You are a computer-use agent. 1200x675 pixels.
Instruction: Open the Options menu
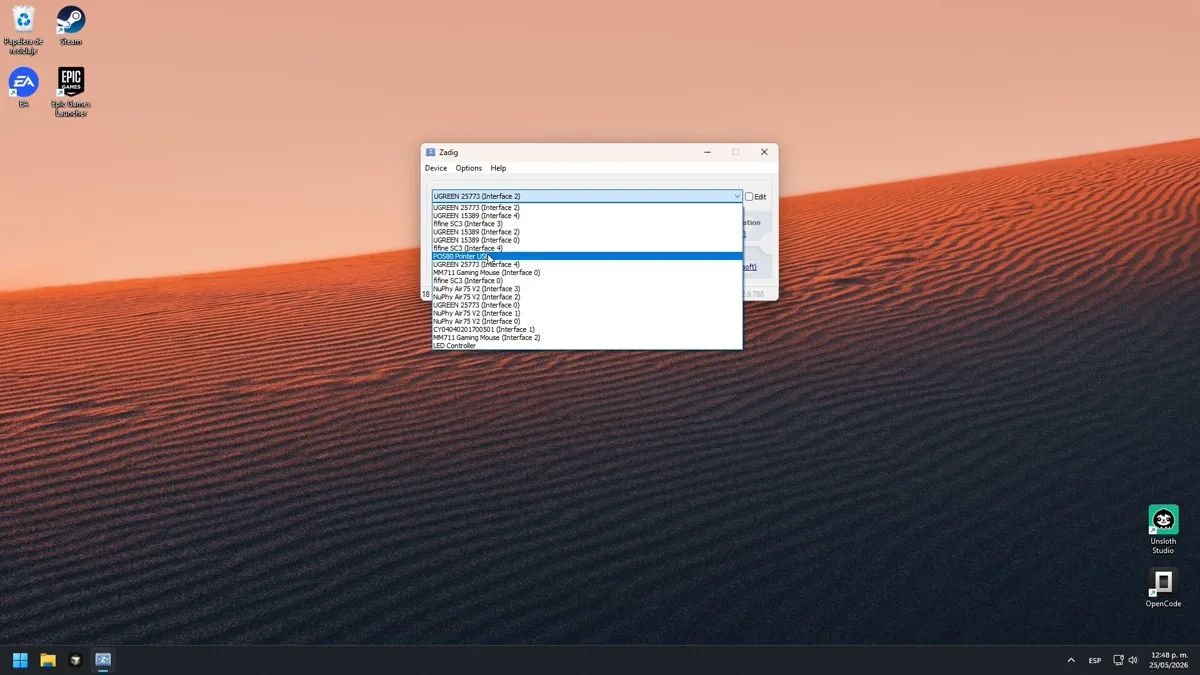pos(468,168)
